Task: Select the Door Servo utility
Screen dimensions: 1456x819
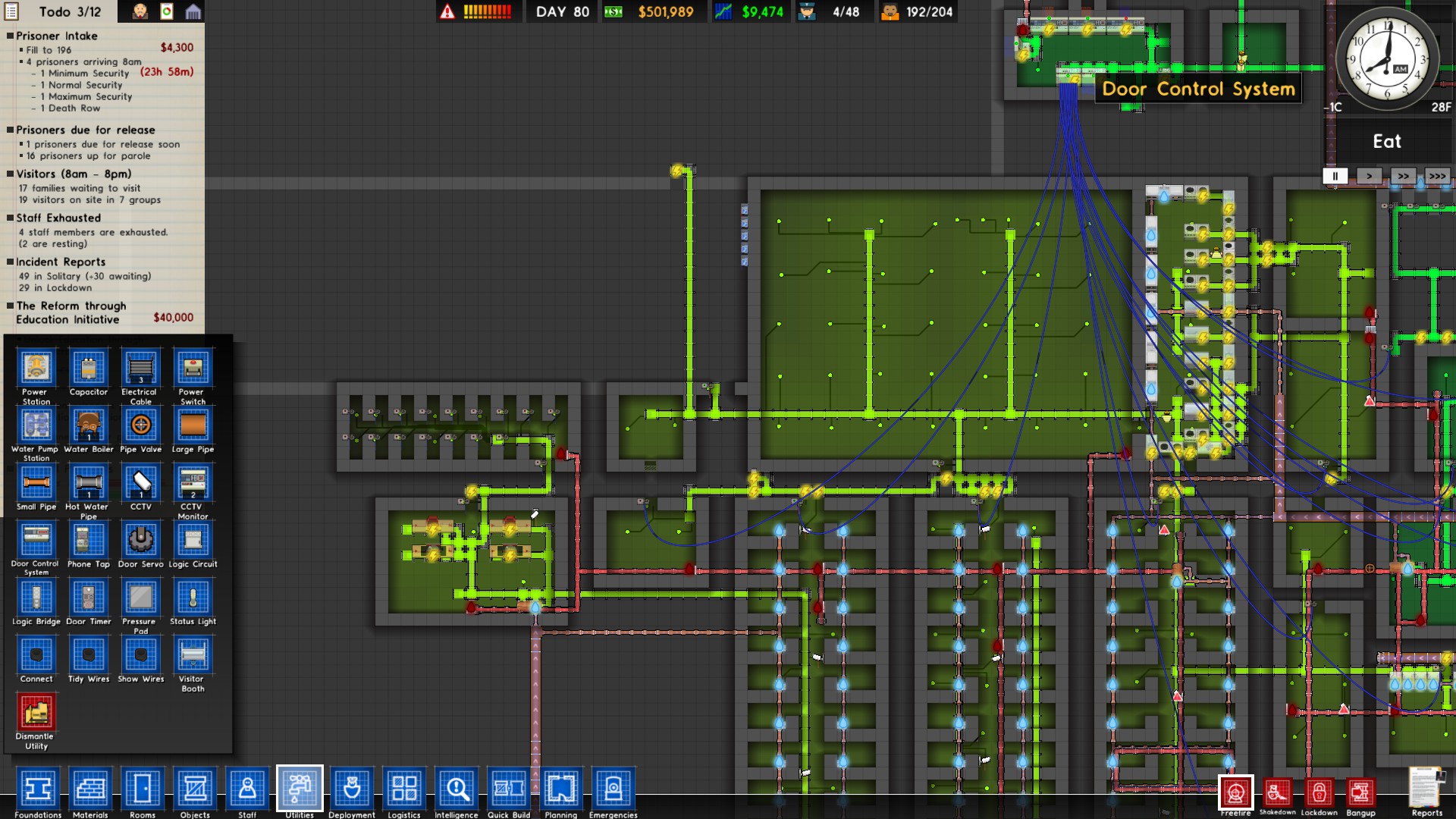Action: click(140, 541)
